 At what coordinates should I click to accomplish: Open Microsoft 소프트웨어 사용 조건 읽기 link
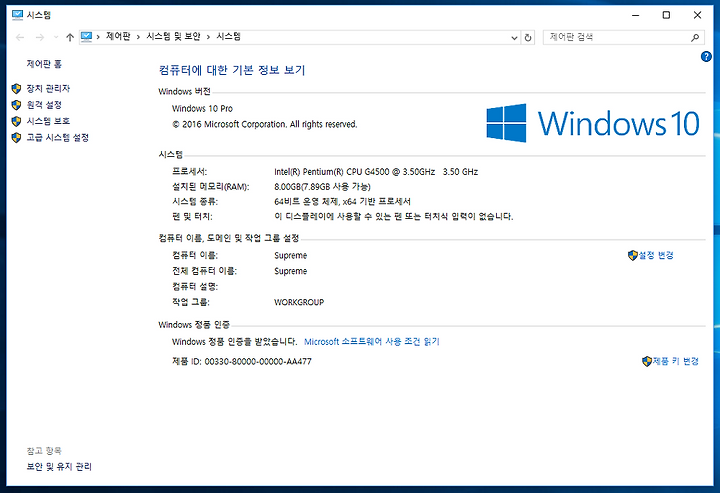click(372, 342)
